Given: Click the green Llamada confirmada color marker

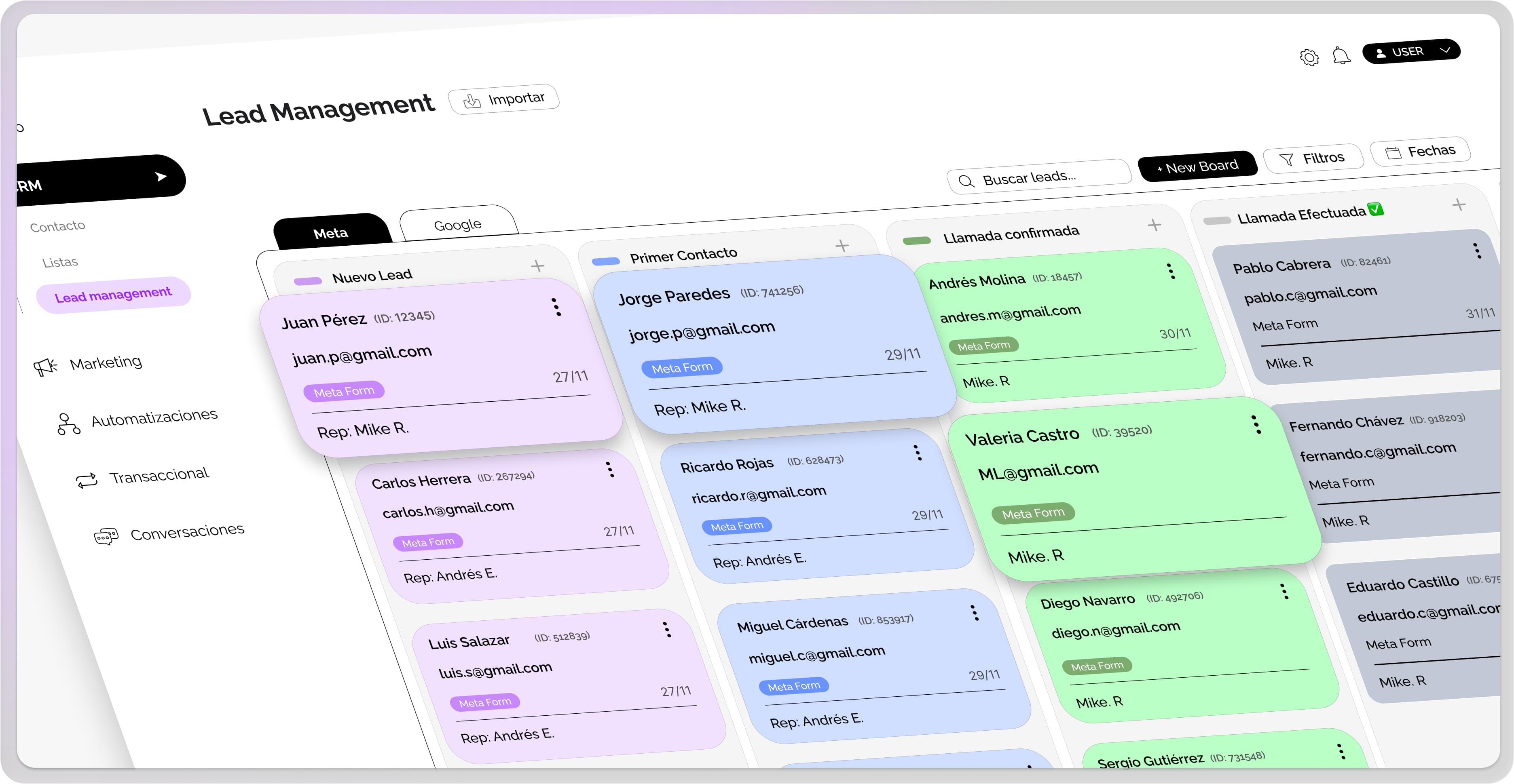Looking at the screenshot, I should pos(917,241).
